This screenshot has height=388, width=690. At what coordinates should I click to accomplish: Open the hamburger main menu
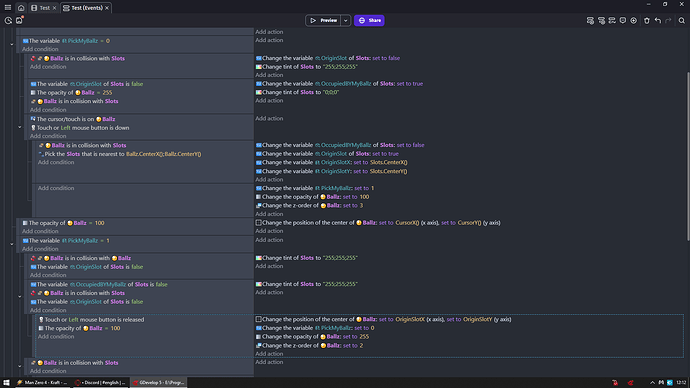tap(8, 7)
